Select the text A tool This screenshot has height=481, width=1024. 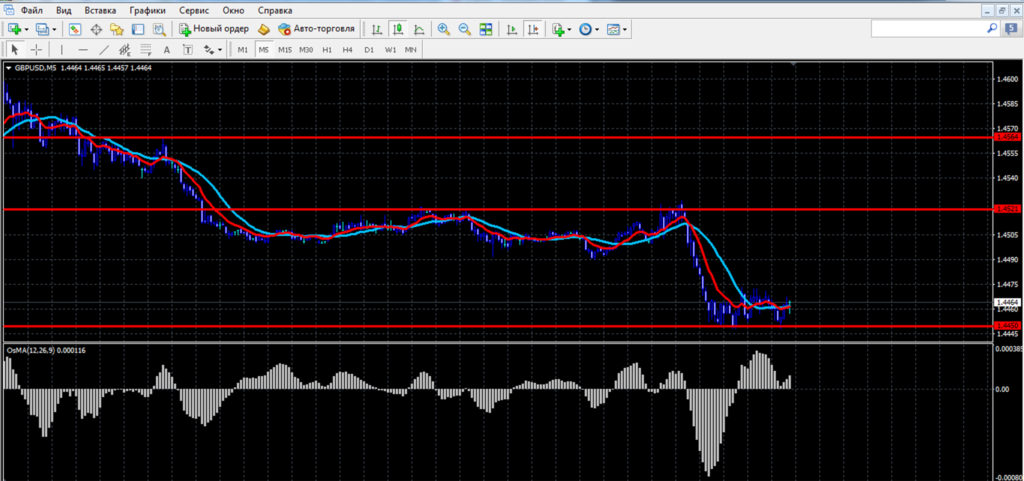pyautogui.click(x=167, y=50)
